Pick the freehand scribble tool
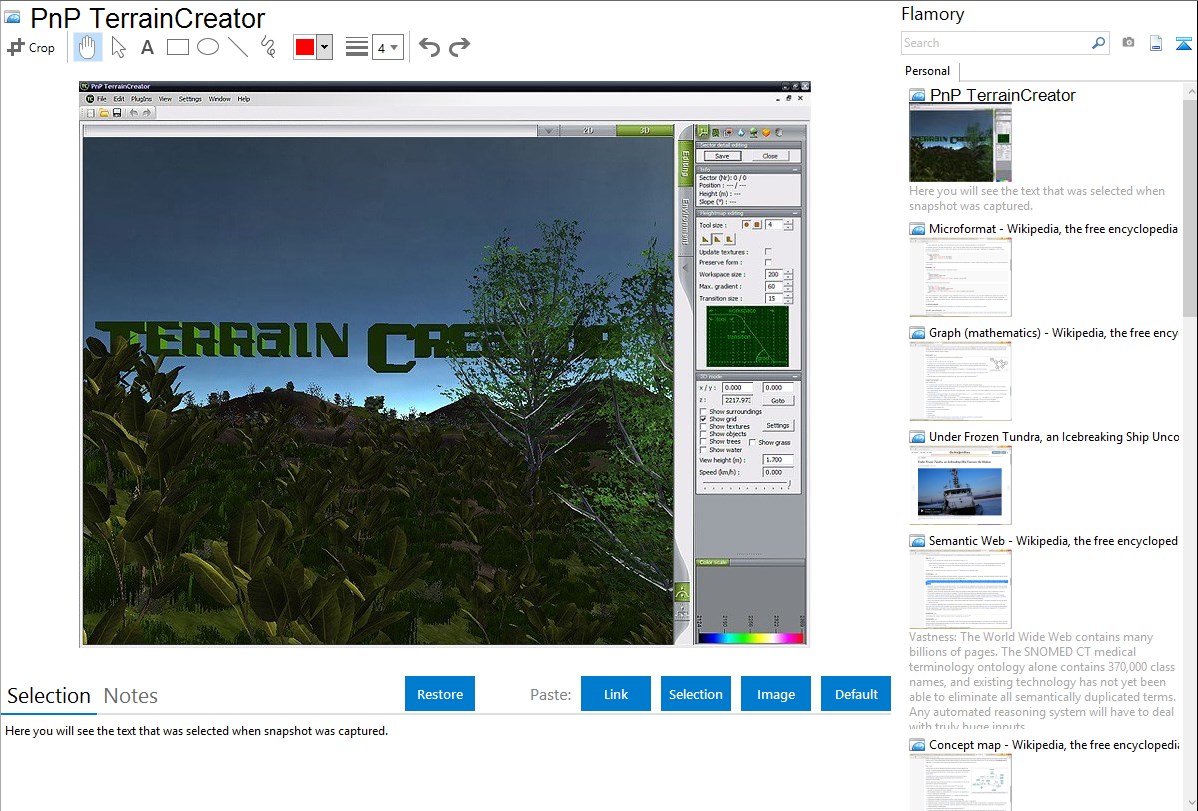 [268, 47]
